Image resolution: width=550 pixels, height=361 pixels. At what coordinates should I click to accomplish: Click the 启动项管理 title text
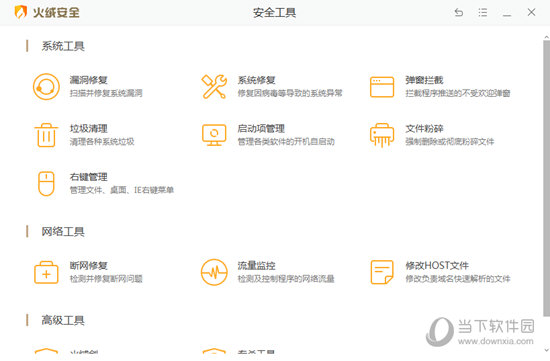coord(261,128)
